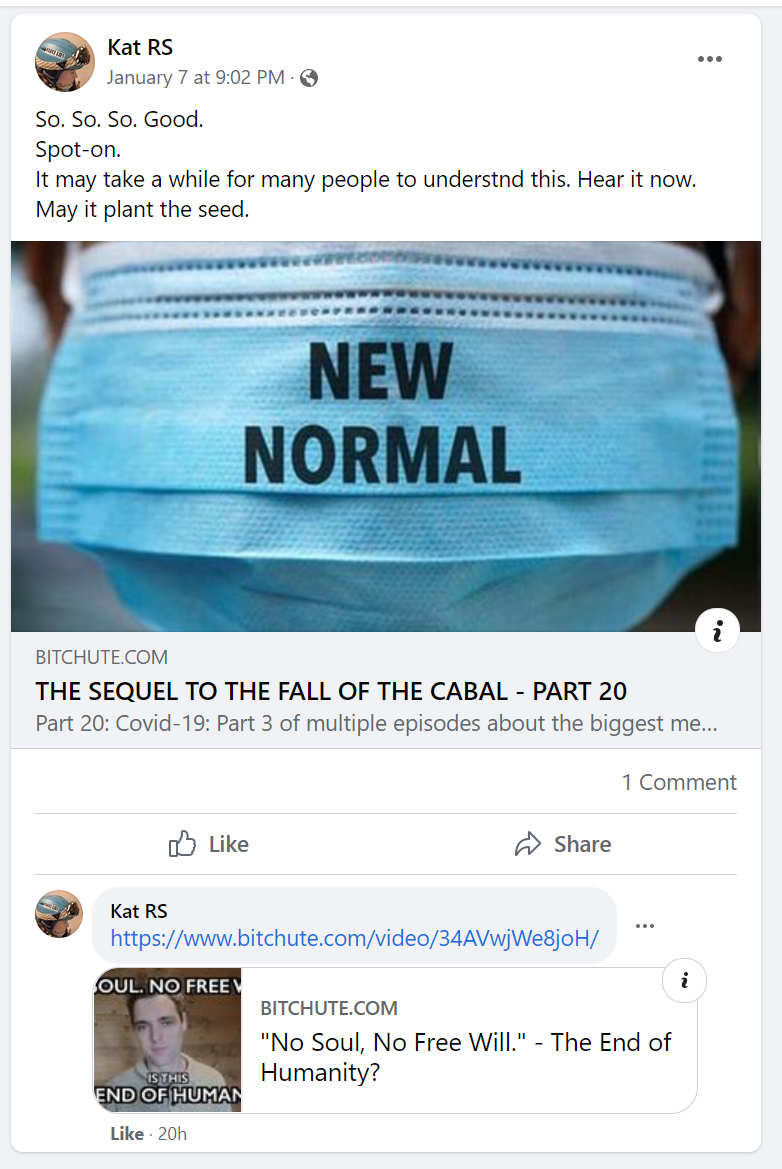This screenshot has width=782, height=1169.
Task: Click the globe public privacy icon
Action: (309, 78)
